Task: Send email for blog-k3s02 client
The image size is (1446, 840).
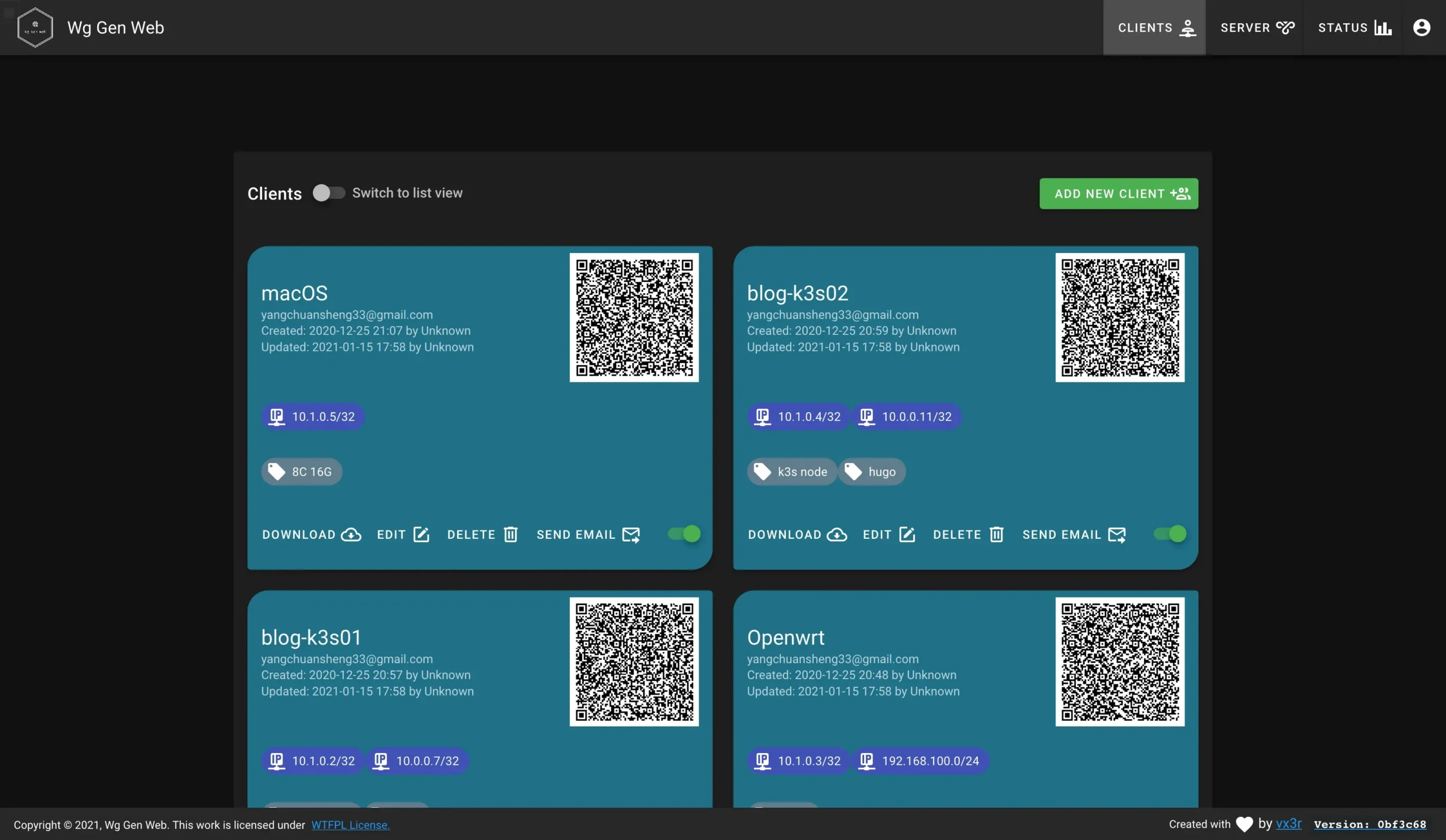Action: click(1074, 534)
